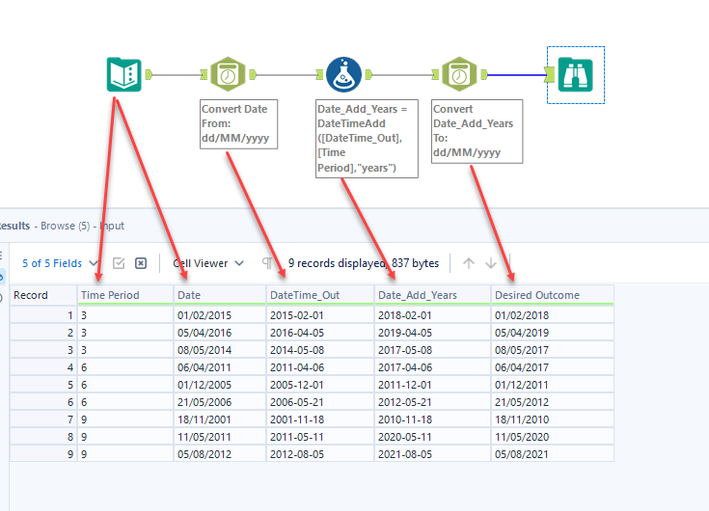The width and height of the screenshot is (709, 511).
Task: Select Date cell 21/05/2006
Action: click(x=220, y=402)
